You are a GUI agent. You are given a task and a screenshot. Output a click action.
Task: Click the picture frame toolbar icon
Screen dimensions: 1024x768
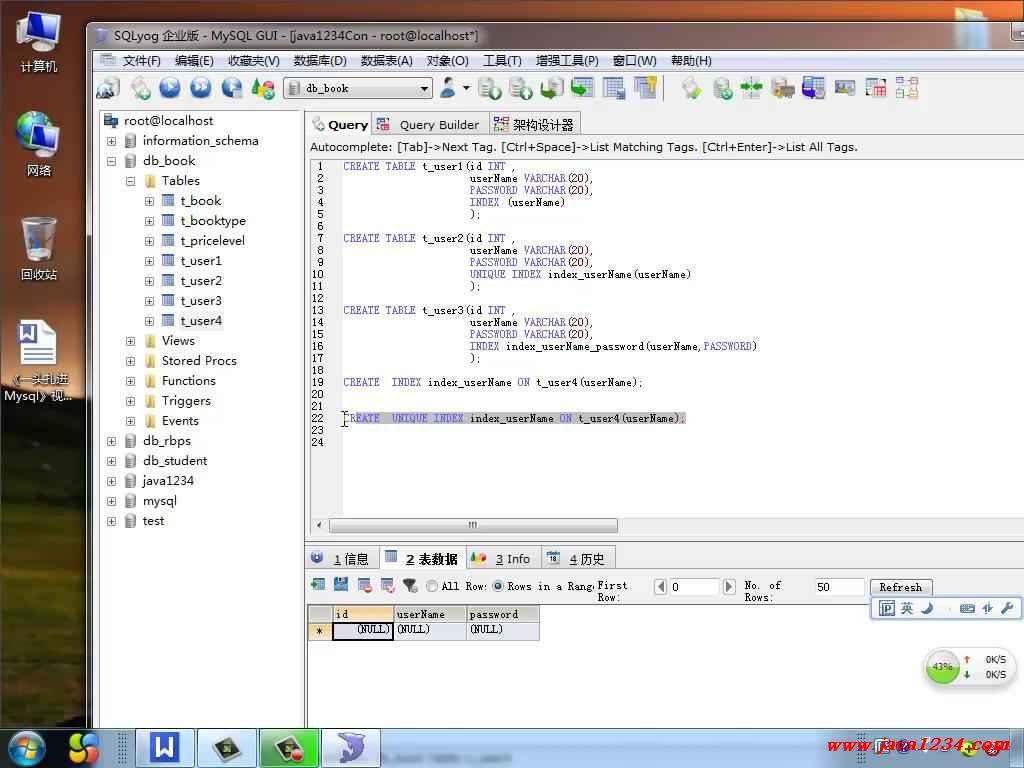[845, 88]
